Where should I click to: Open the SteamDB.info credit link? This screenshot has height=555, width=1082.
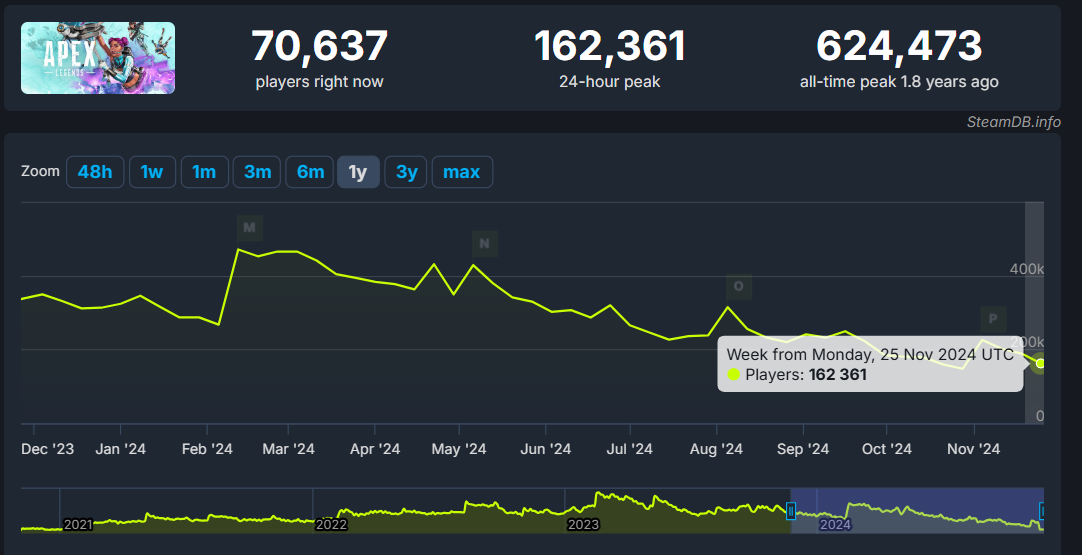point(1013,122)
